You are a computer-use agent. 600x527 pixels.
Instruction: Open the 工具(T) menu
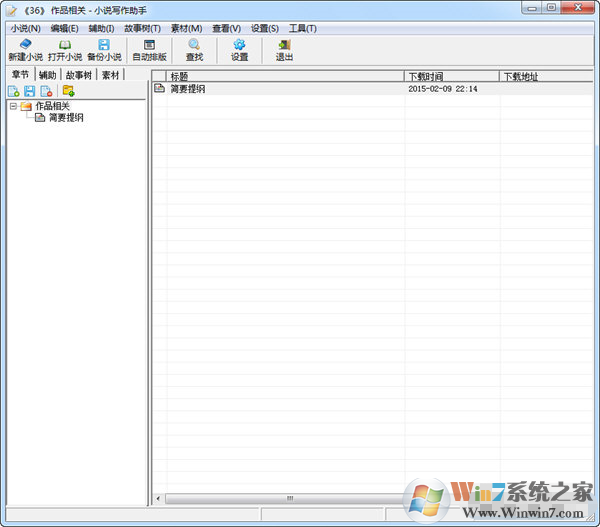303,28
